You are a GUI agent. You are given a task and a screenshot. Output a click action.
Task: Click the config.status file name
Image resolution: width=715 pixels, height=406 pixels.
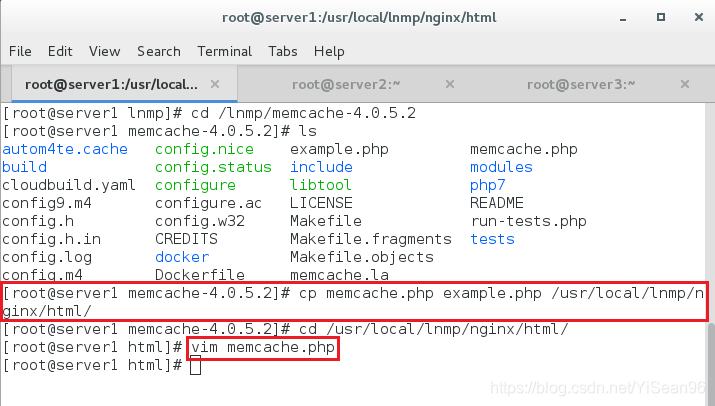coord(213,167)
